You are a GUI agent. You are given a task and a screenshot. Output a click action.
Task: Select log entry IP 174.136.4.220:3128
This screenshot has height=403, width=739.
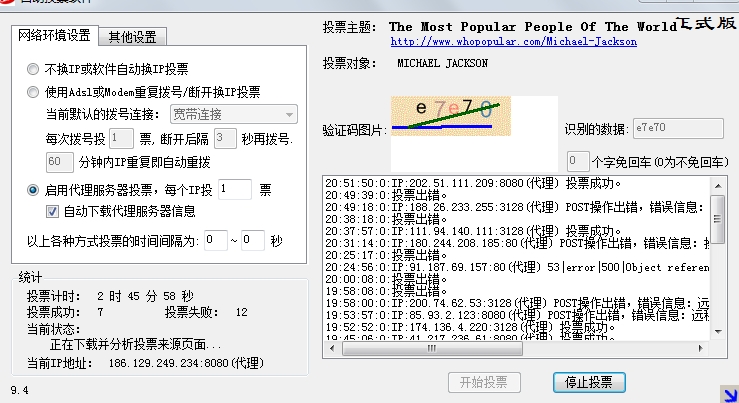coord(470,327)
